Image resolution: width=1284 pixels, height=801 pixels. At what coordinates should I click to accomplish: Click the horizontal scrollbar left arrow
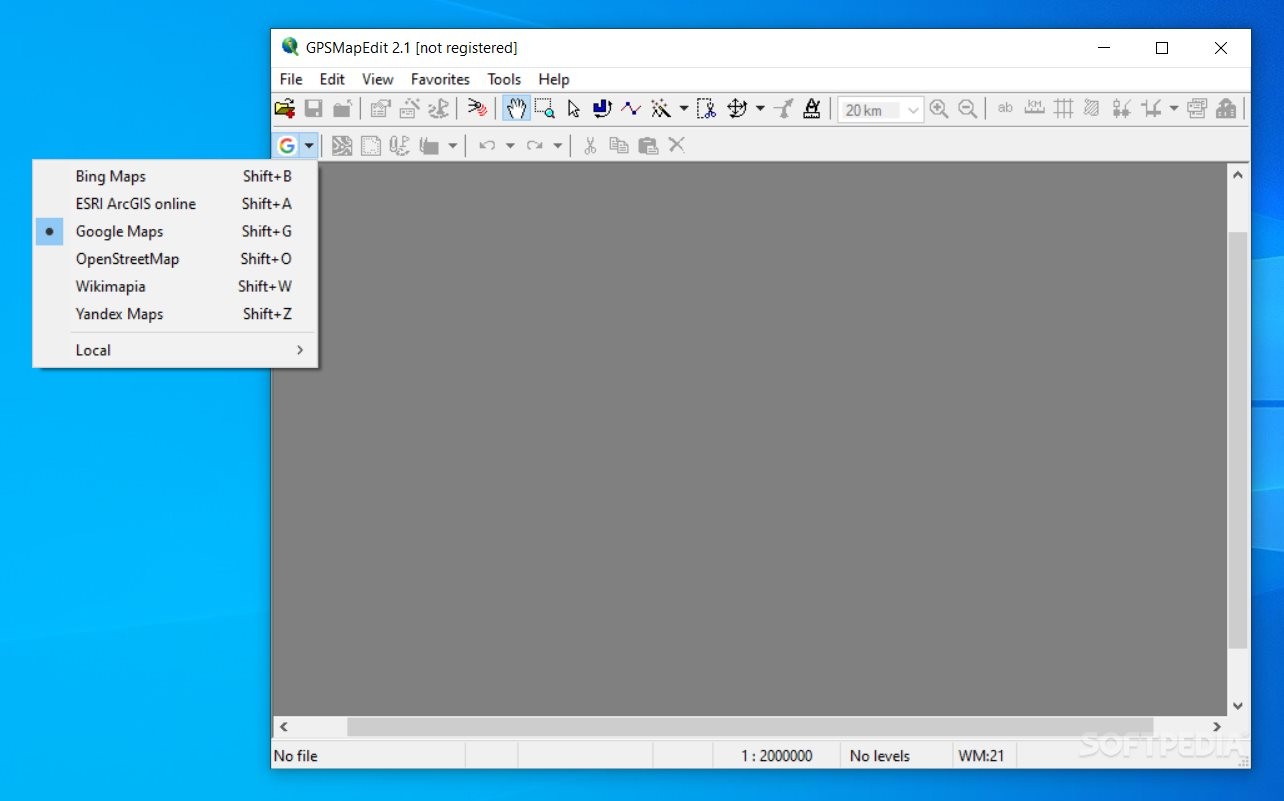tap(283, 727)
